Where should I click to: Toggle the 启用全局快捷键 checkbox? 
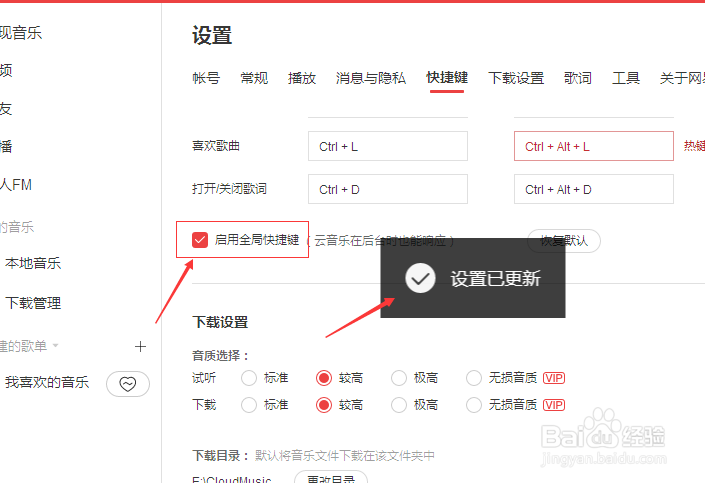click(x=200, y=240)
